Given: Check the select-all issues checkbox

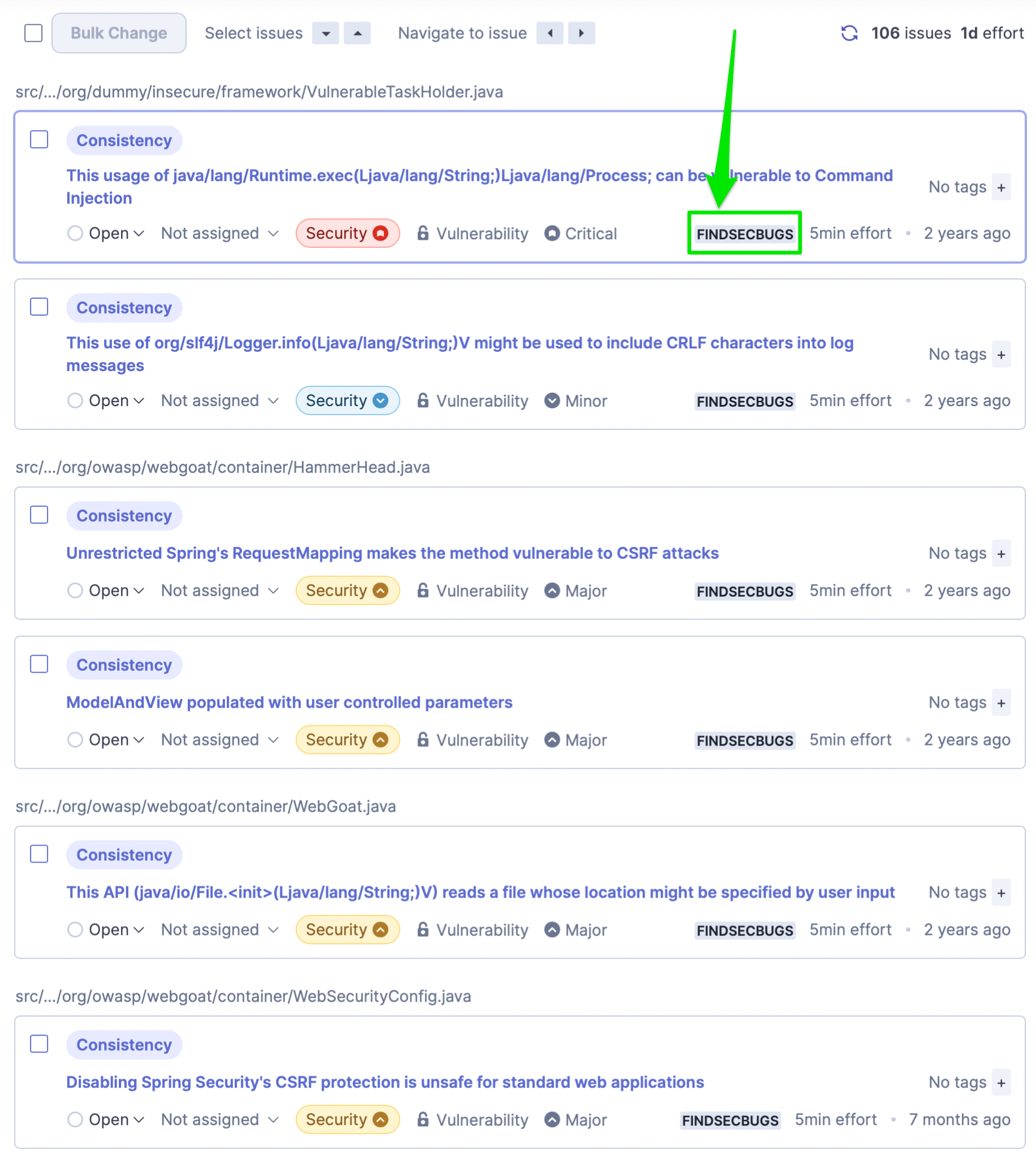Looking at the screenshot, I should click(x=33, y=33).
